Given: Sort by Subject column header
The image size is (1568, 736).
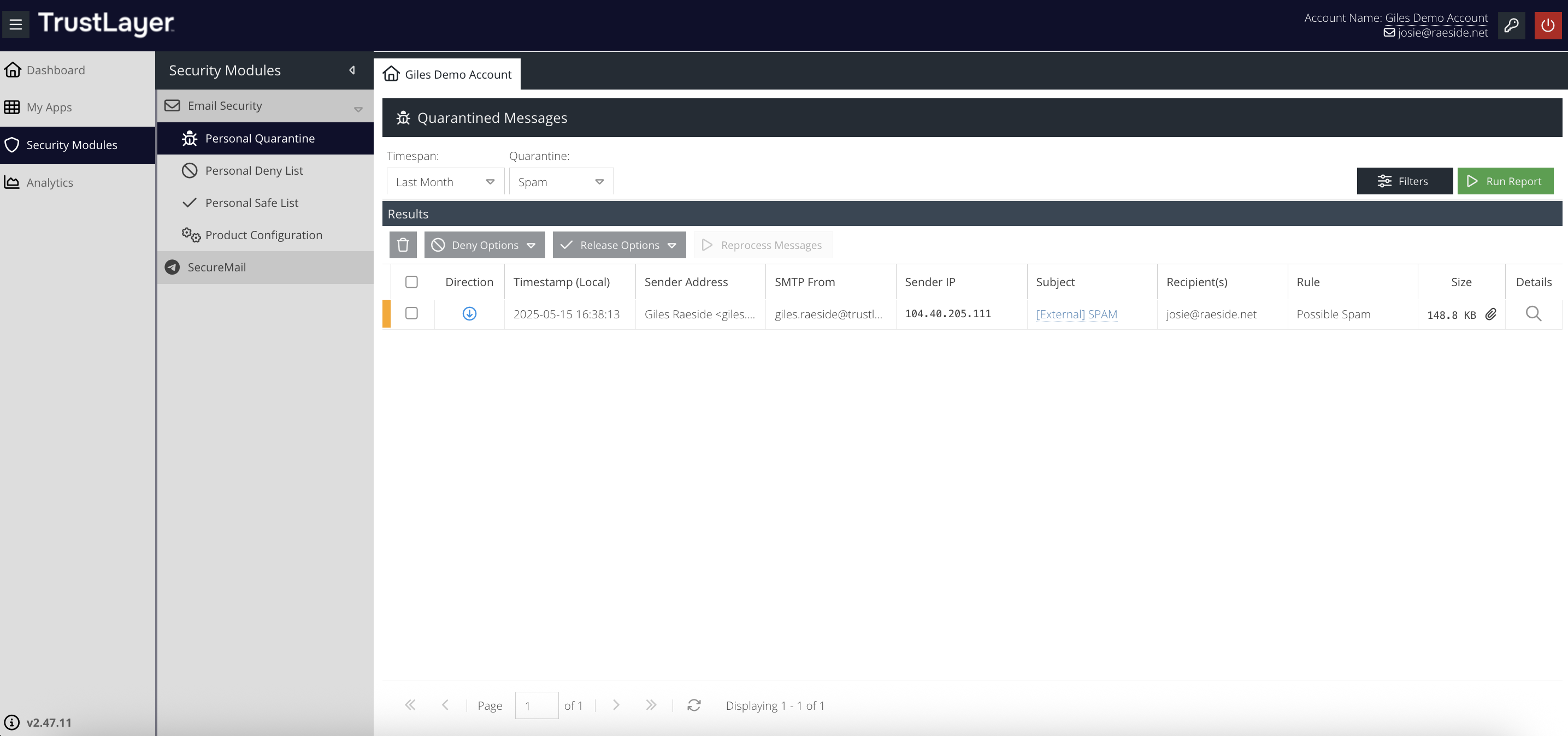Looking at the screenshot, I should point(1092,282).
